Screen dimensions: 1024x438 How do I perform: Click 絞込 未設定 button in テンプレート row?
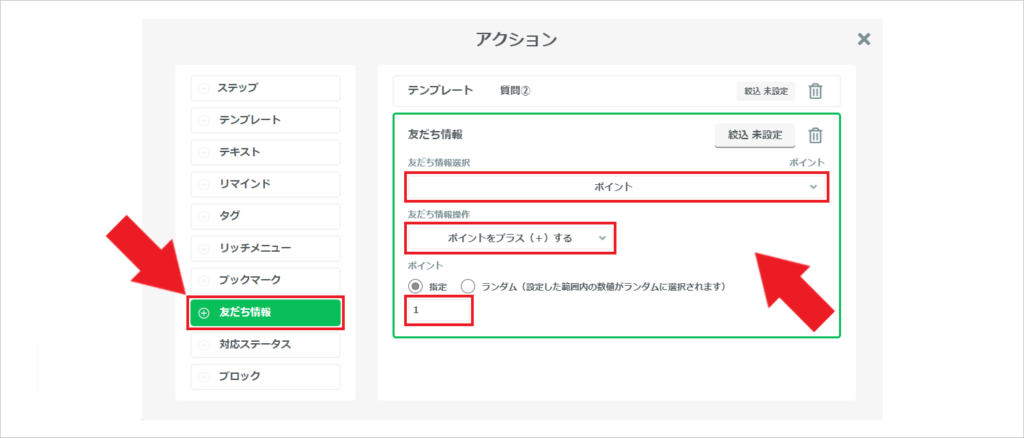(765, 91)
